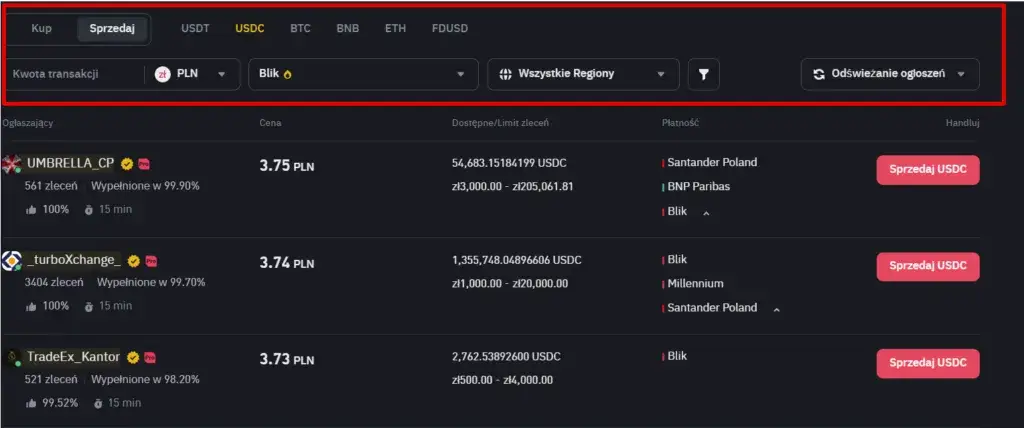1024x428 pixels.
Task: Click timer icon in _turboXchange_ row
Action: [x=89, y=306]
